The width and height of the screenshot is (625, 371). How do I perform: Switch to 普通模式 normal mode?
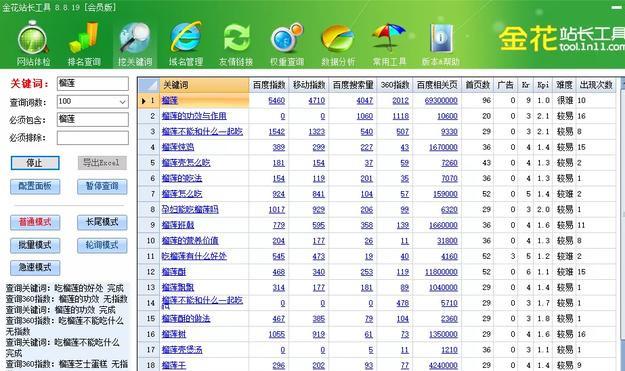point(35,222)
